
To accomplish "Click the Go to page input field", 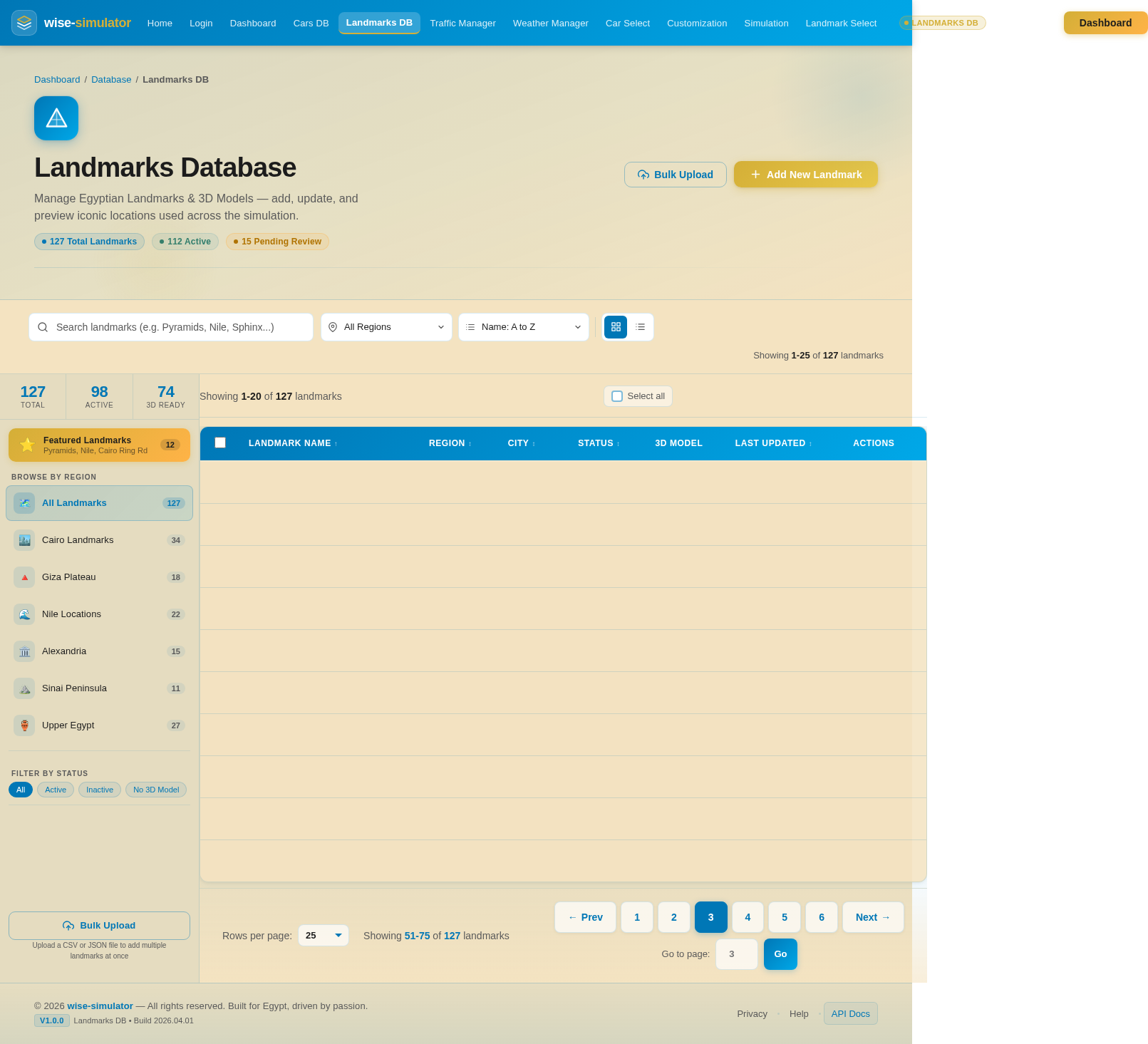I will [x=736, y=954].
